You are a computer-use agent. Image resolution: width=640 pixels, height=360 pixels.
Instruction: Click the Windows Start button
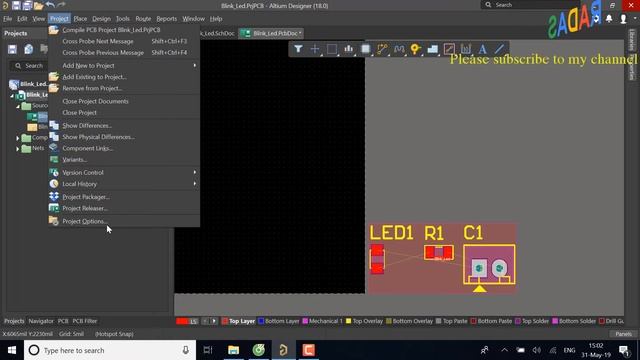[12, 350]
